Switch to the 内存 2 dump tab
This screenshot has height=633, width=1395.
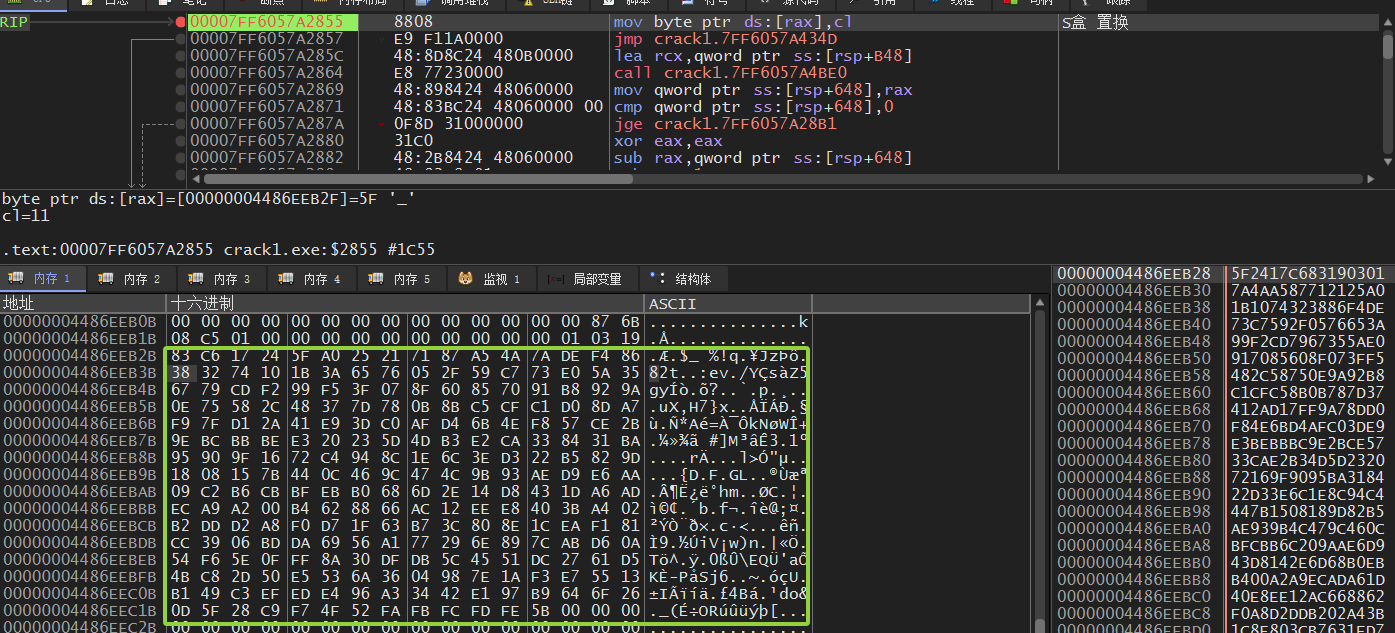click(132, 279)
